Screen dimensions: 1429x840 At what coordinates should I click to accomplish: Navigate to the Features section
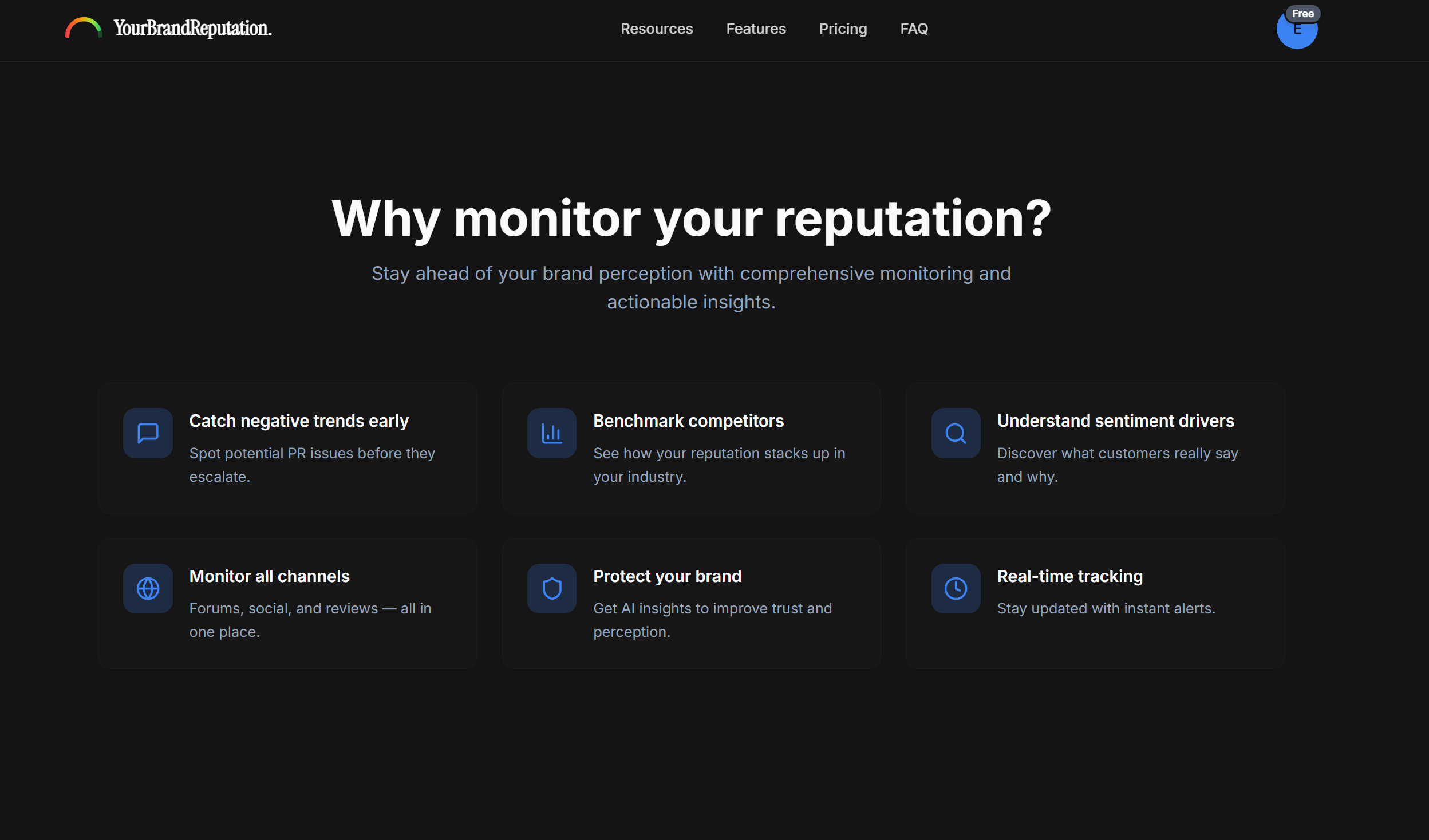click(x=756, y=29)
